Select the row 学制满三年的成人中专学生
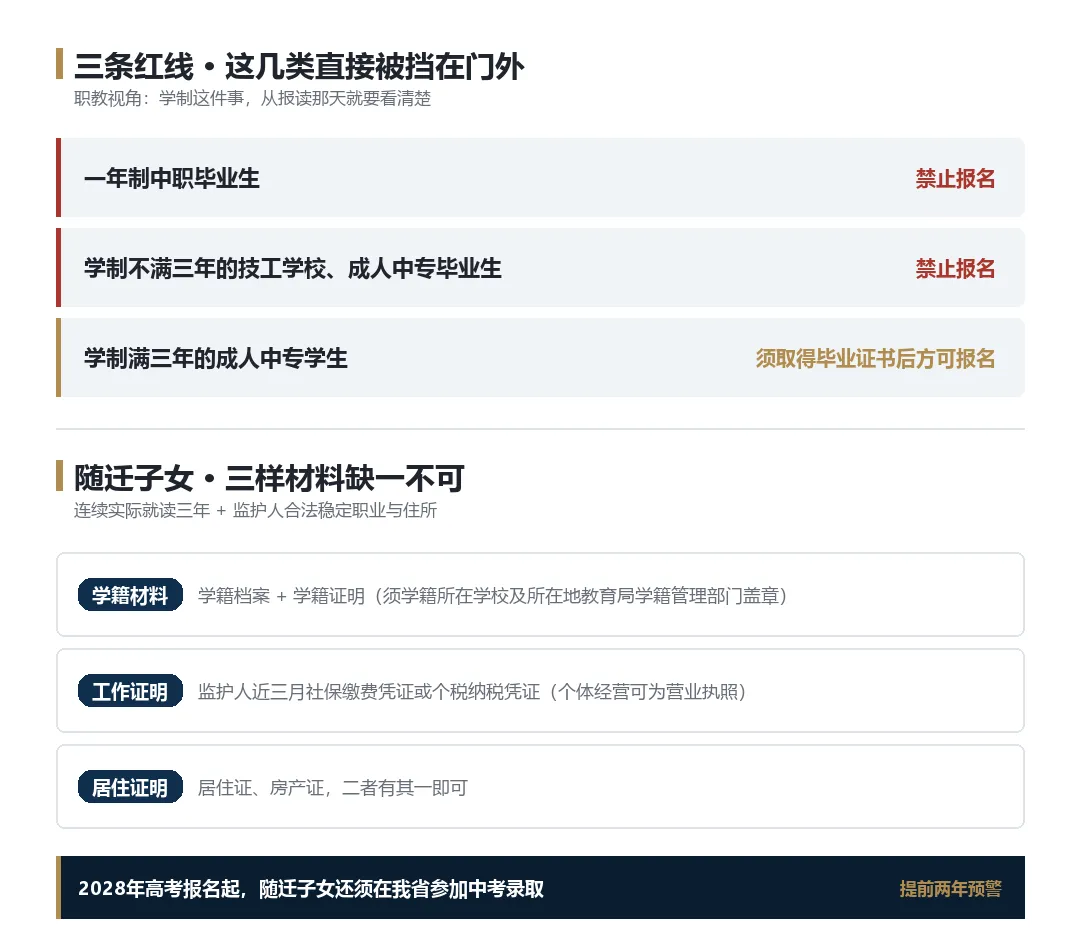 point(540,357)
